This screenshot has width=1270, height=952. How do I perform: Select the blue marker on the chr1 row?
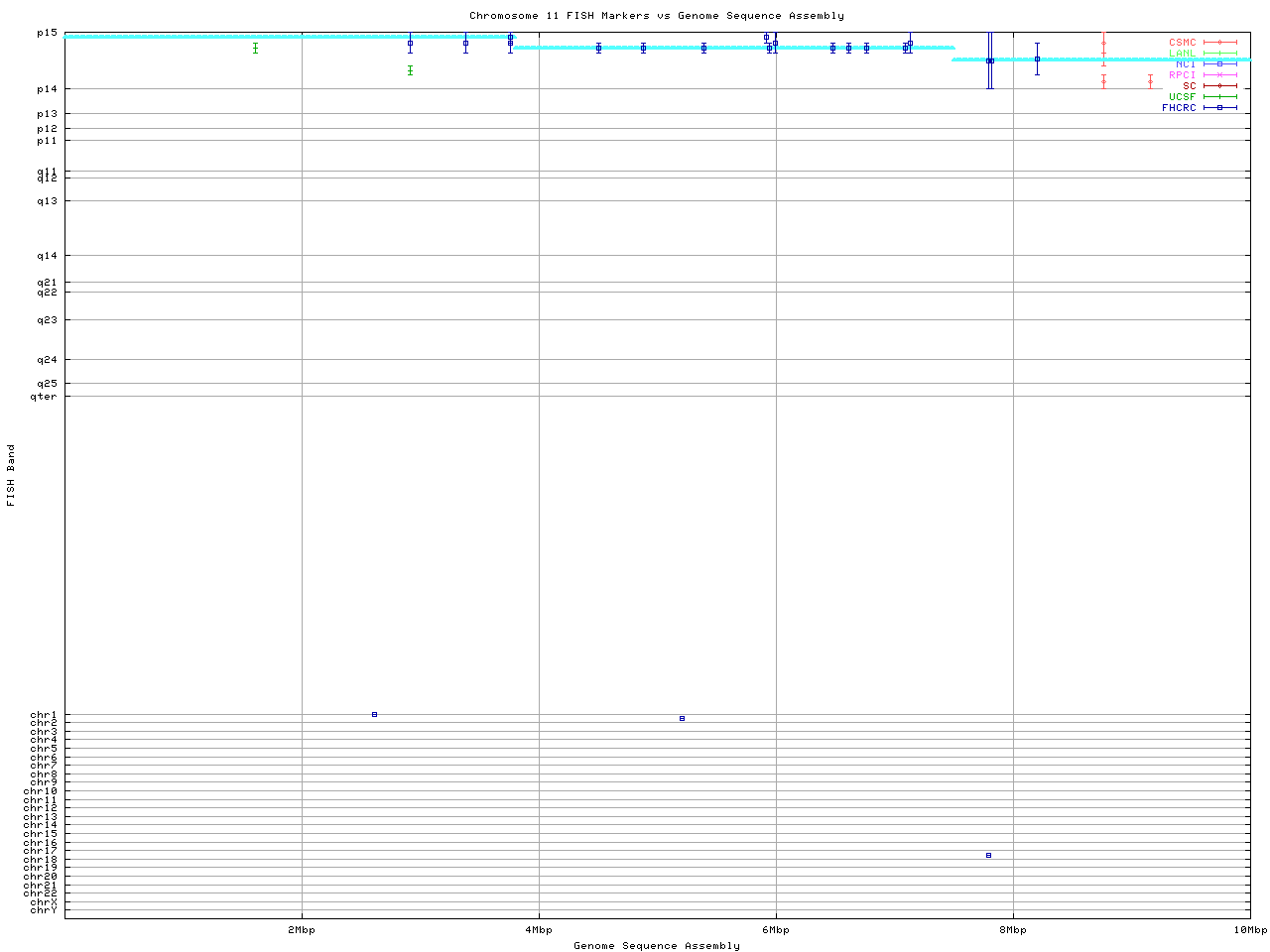click(x=374, y=714)
